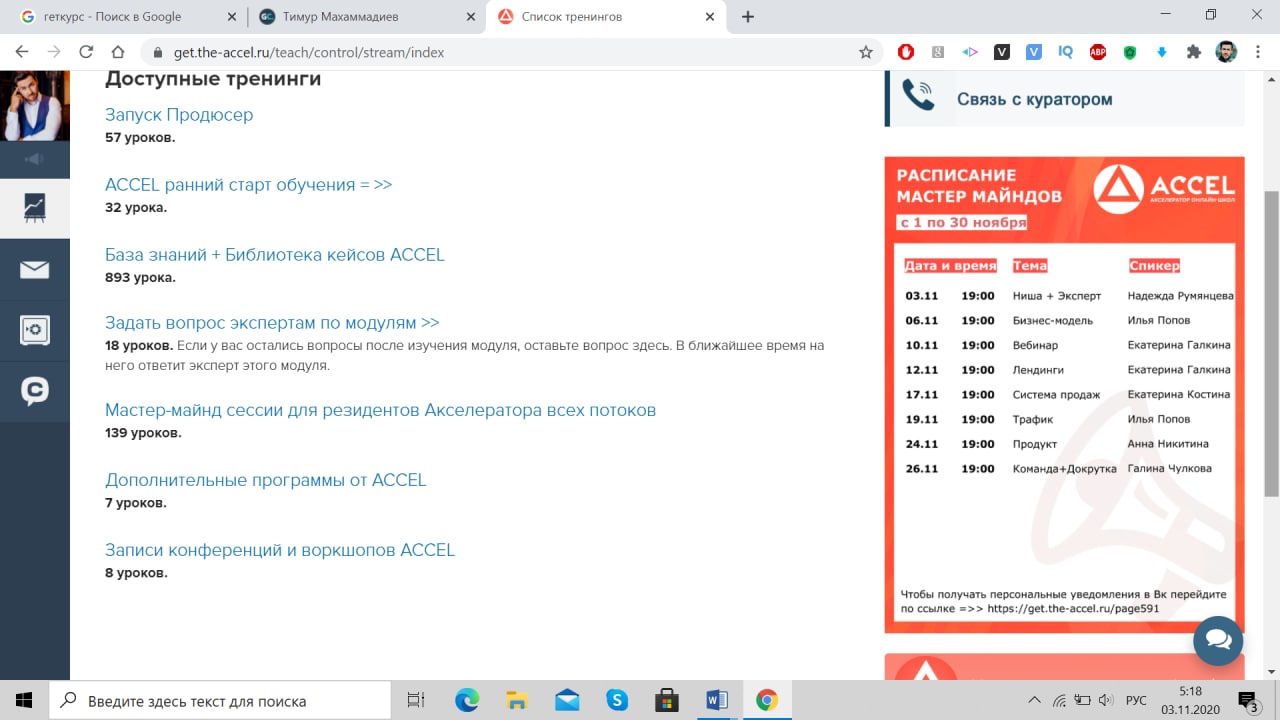The image size is (1280, 720).
Task: Open the ABP Adblock Plus extension
Action: 1098,52
